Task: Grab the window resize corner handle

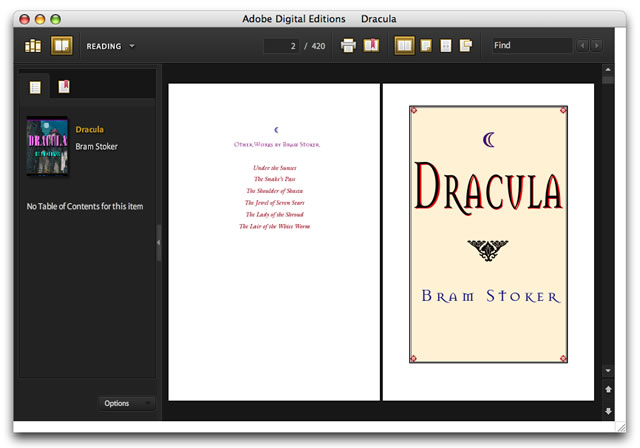Action: pos(621,427)
